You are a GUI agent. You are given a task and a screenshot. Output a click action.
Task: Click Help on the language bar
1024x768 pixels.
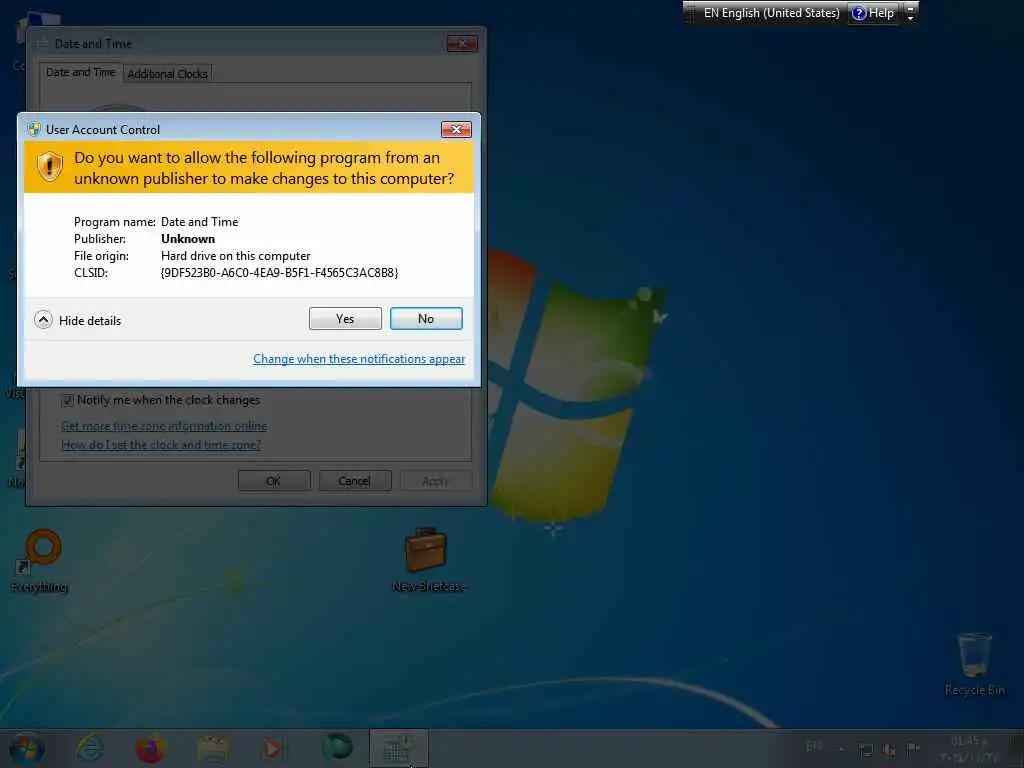click(x=873, y=12)
